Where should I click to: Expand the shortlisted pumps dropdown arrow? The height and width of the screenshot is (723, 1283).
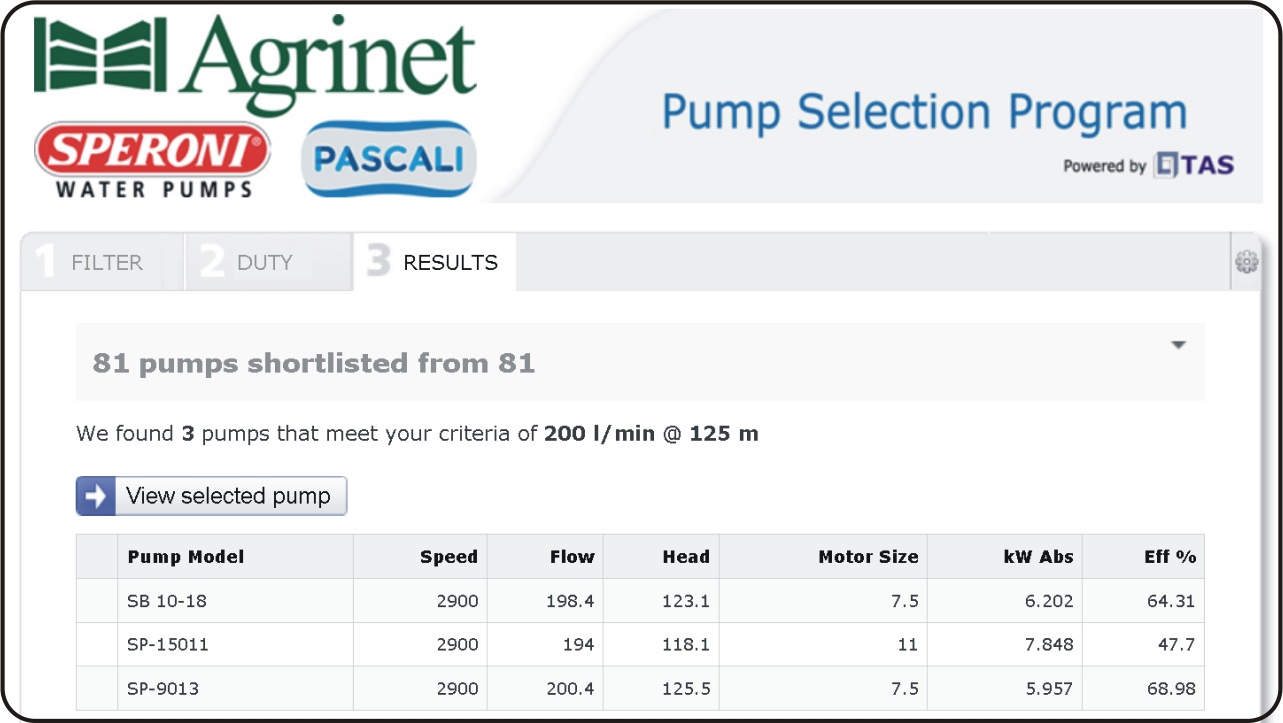[x=1178, y=345]
